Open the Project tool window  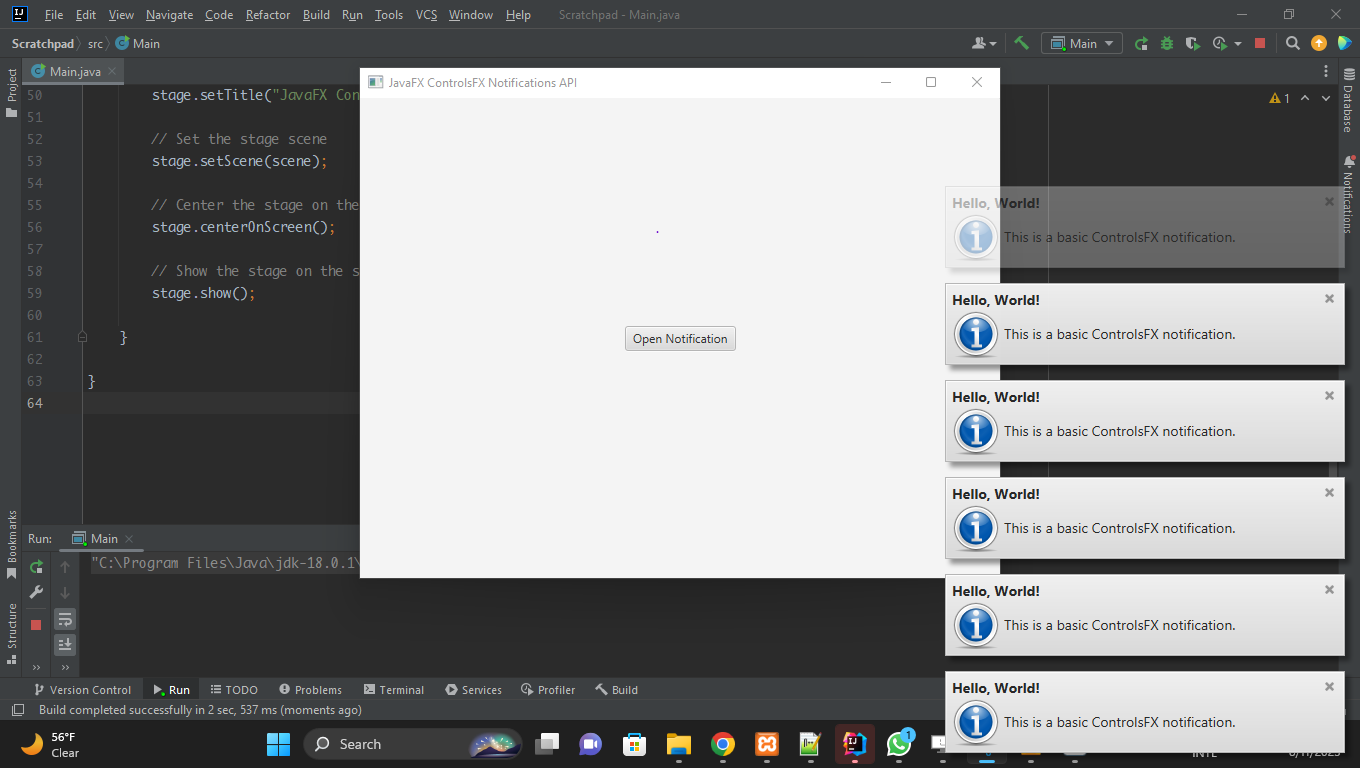[x=12, y=92]
